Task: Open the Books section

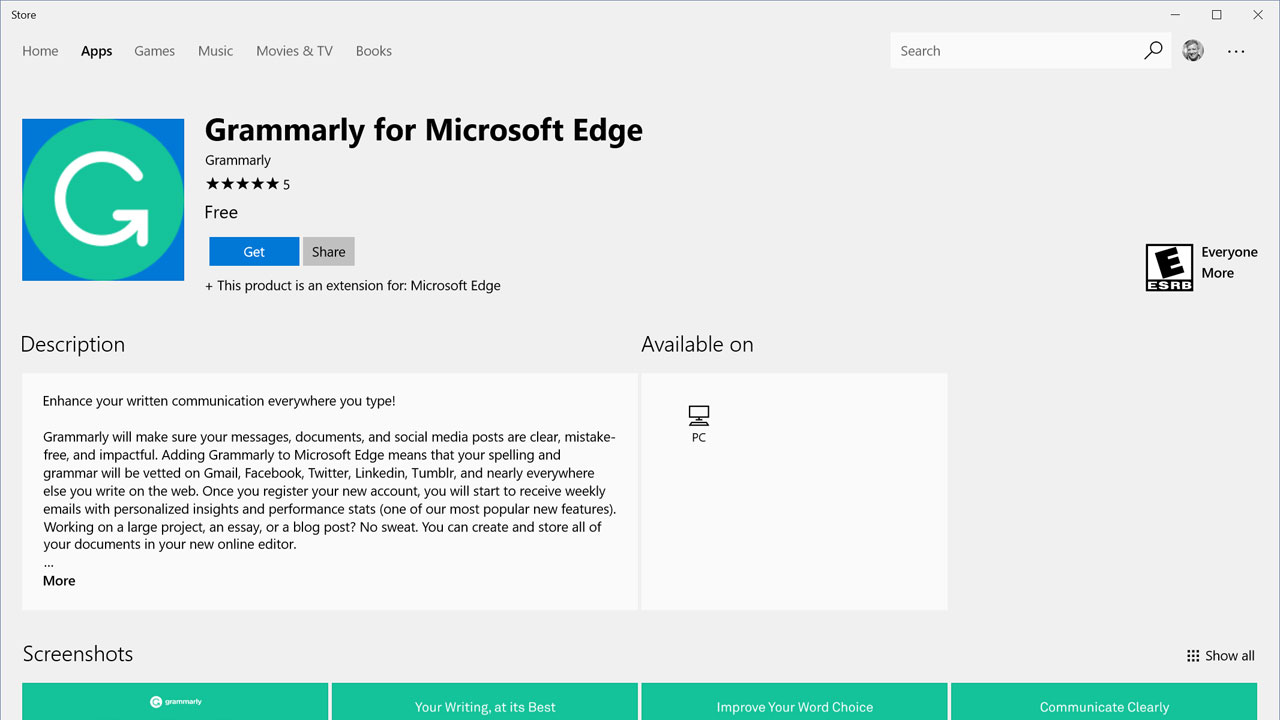Action: (x=373, y=51)
